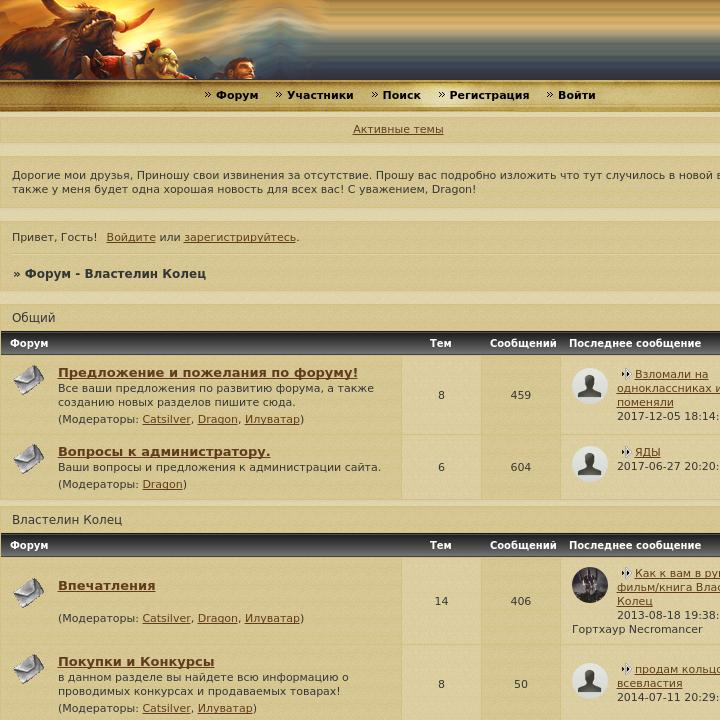Open moderator Dragon in Вопросы к администратору row
720x720 pixels.
pyautogui.click(x=163, y=484)
